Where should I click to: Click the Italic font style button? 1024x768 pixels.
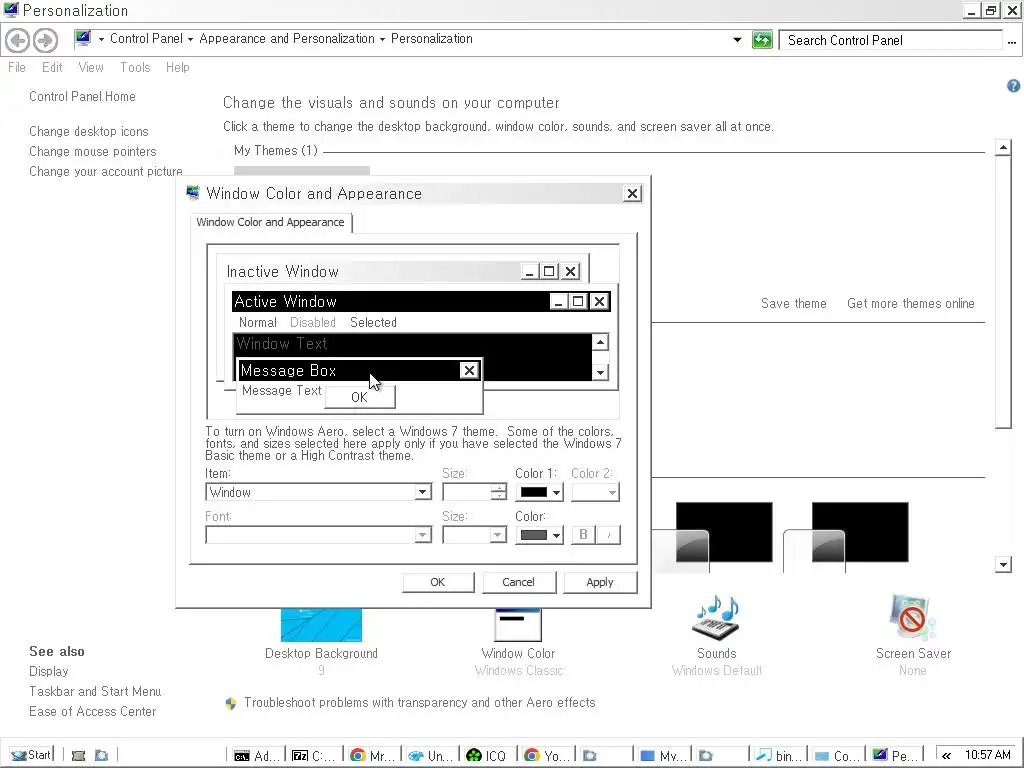608,535
